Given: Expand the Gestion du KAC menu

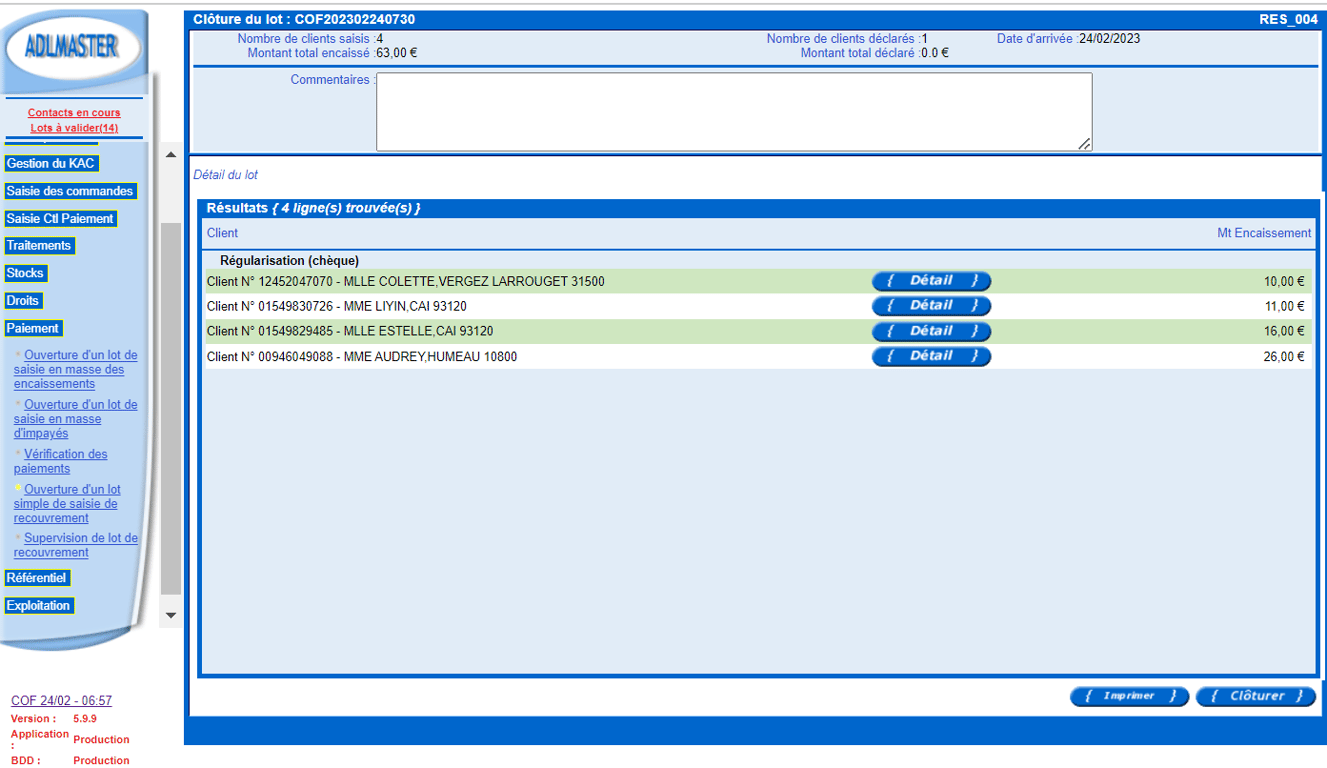Looking at the screenshot, I should (51, 163).
